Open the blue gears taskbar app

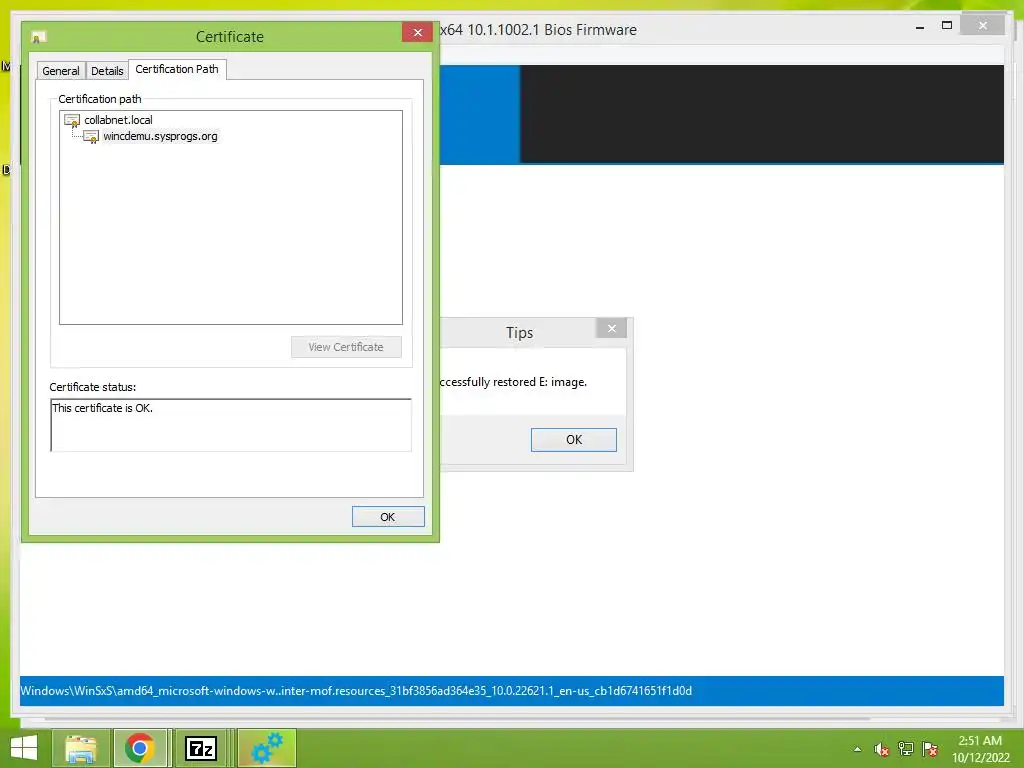266,748
